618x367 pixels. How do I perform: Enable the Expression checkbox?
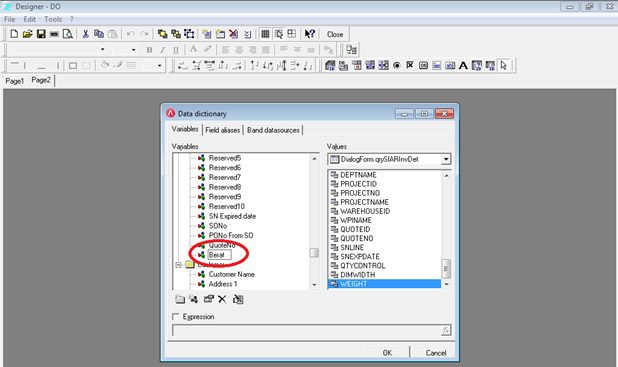click(176, 317)
